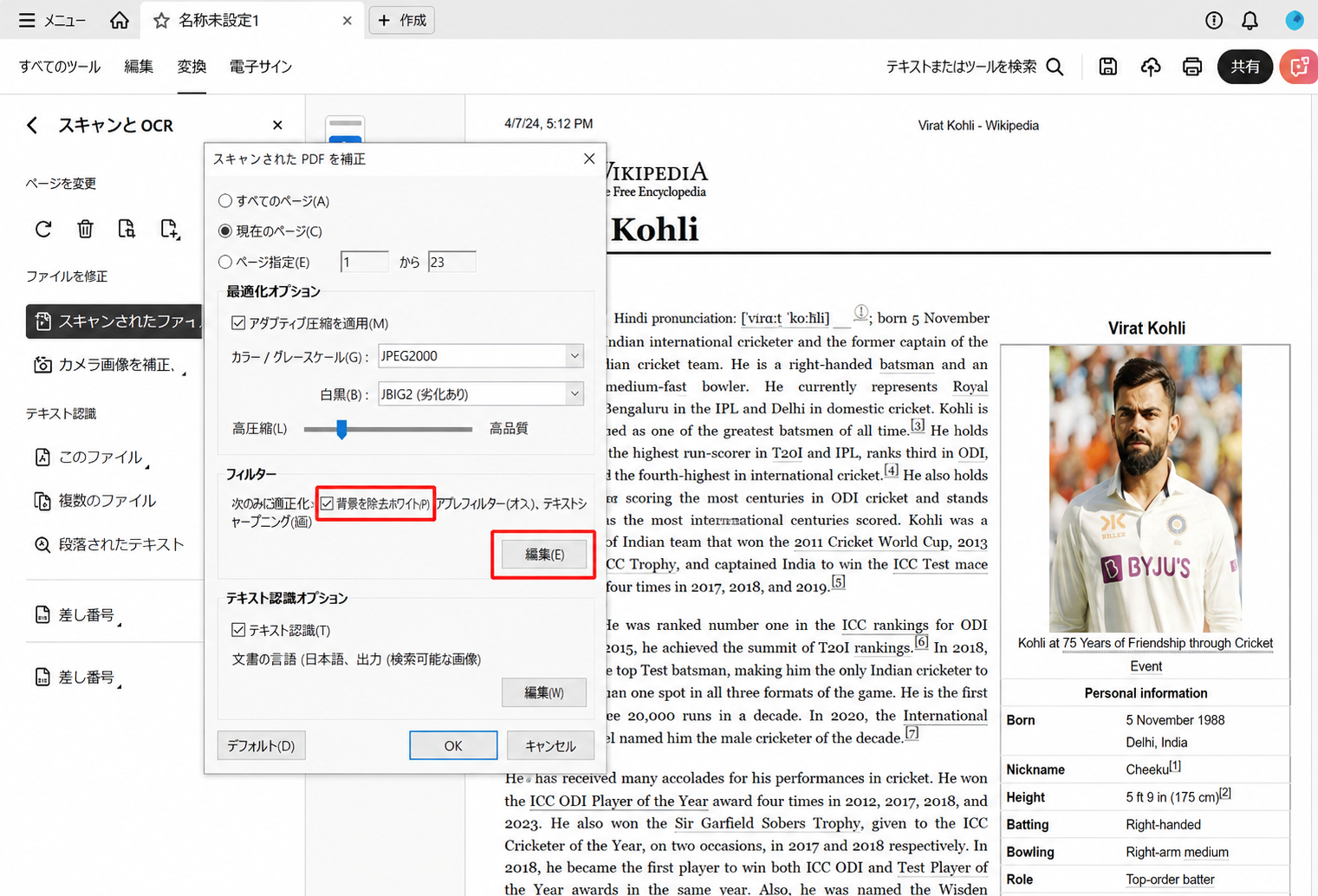Open 75 Years of Friendship through Cricket link

[x=1167, y=643]
